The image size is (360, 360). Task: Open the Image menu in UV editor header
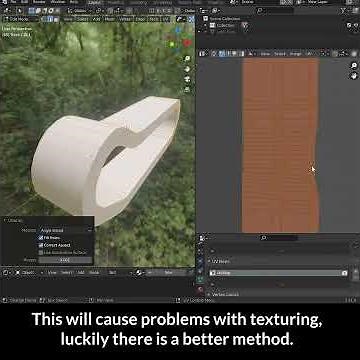click(295, 53)
